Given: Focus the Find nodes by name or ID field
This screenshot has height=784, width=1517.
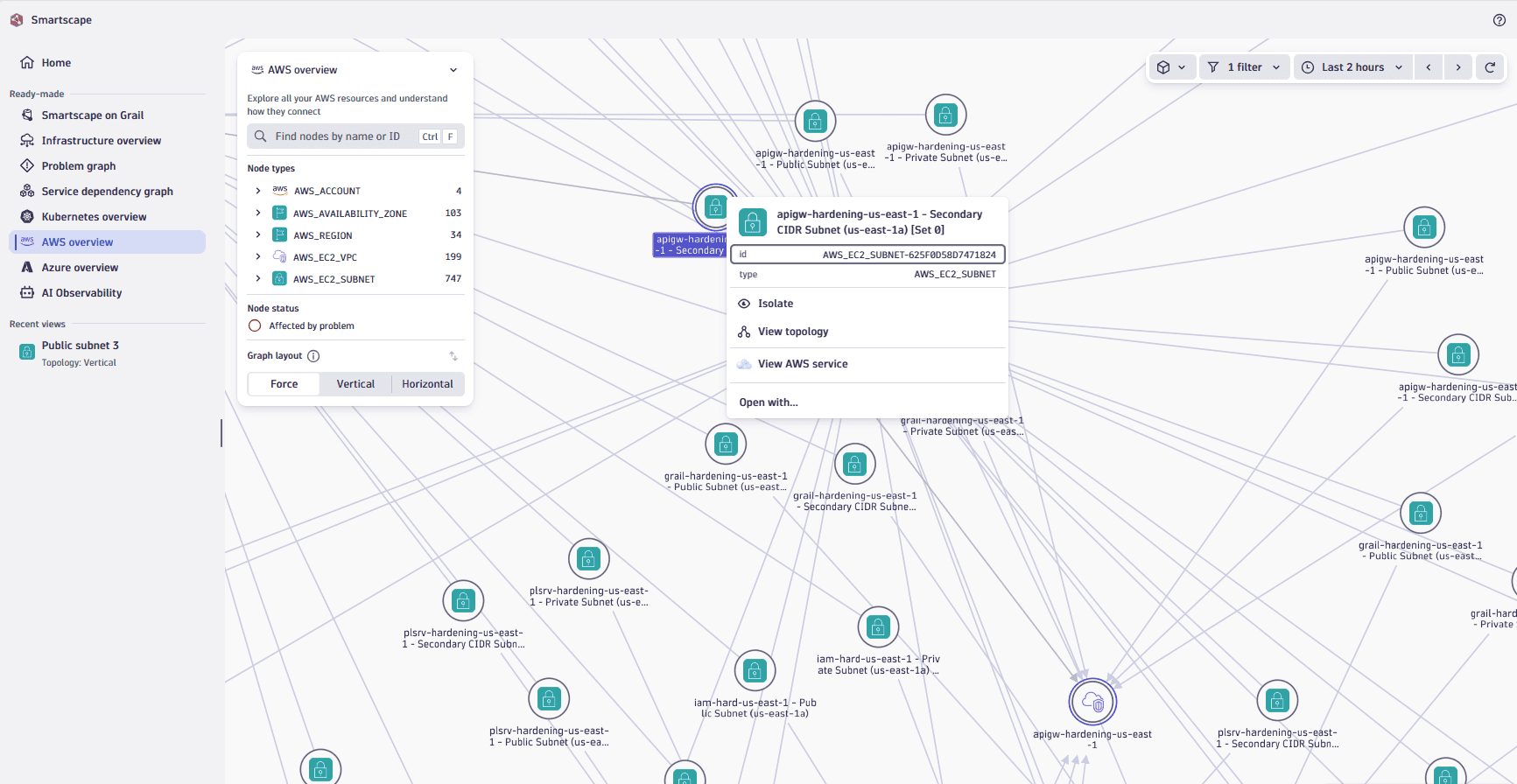Looking at the screenshot, I should [355, 136].
